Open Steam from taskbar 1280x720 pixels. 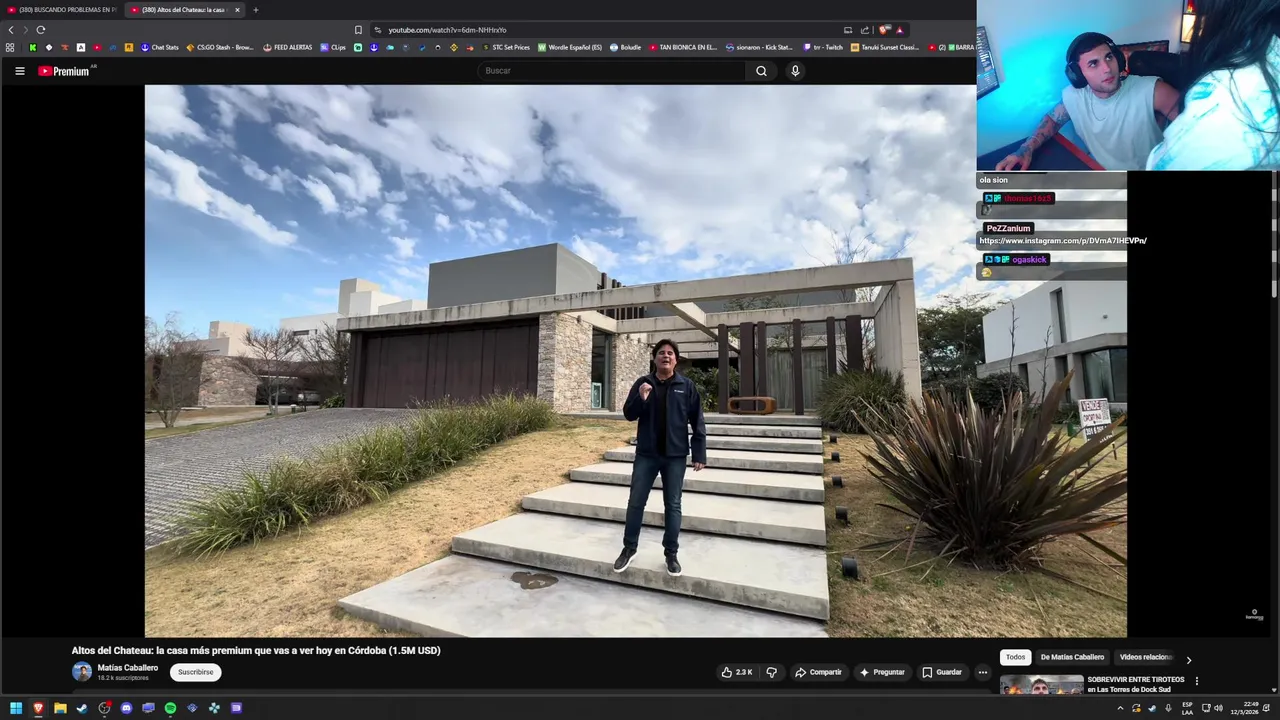[82, 708]
